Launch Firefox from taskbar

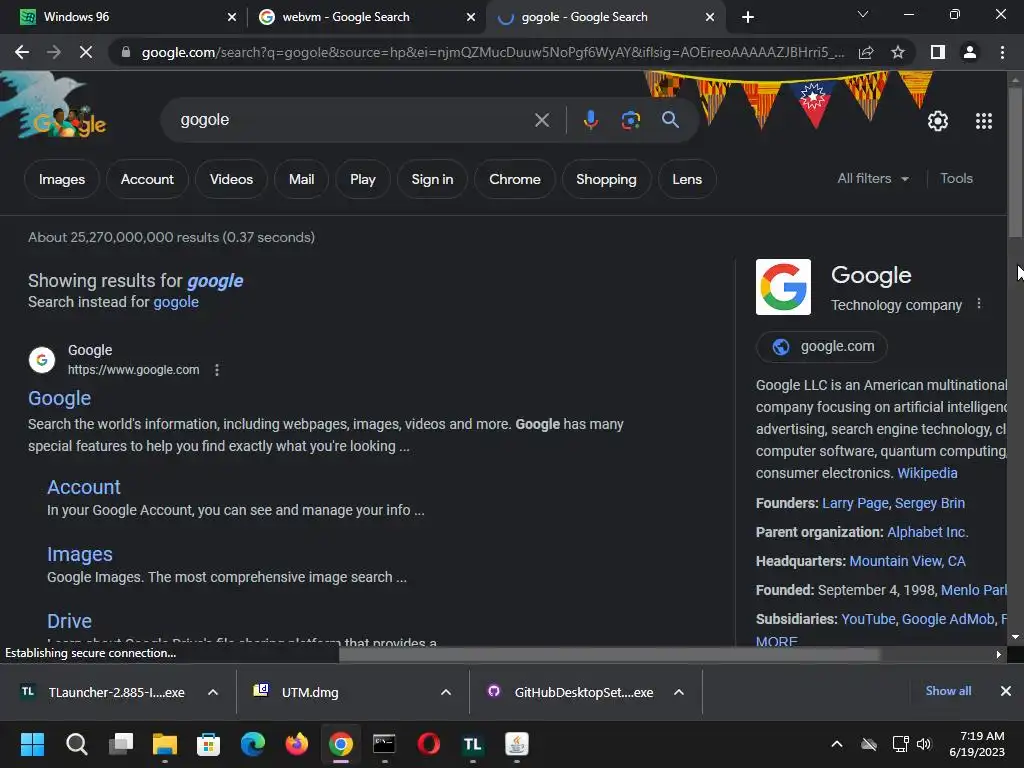coord(296,744)
